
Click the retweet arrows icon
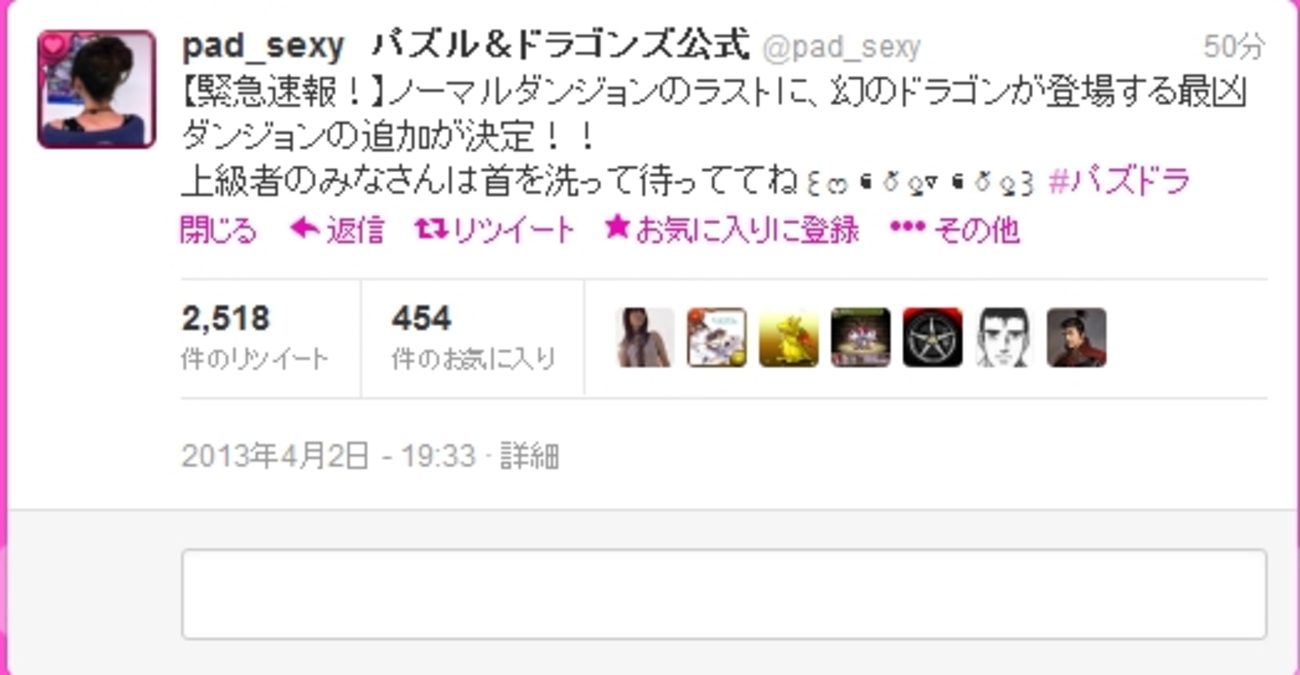tap(432, 230)
